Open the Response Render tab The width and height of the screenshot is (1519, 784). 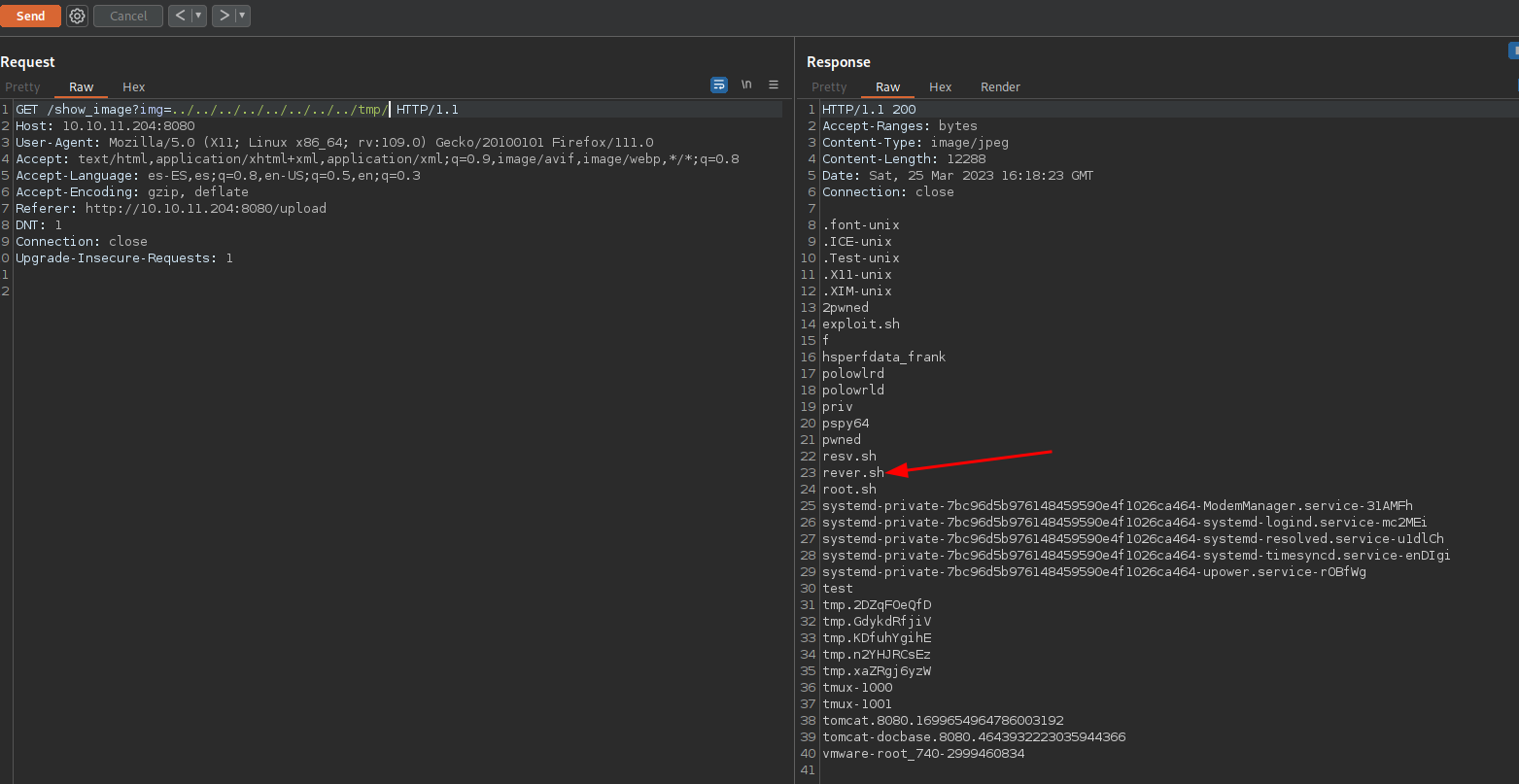tap(1000, 87)
